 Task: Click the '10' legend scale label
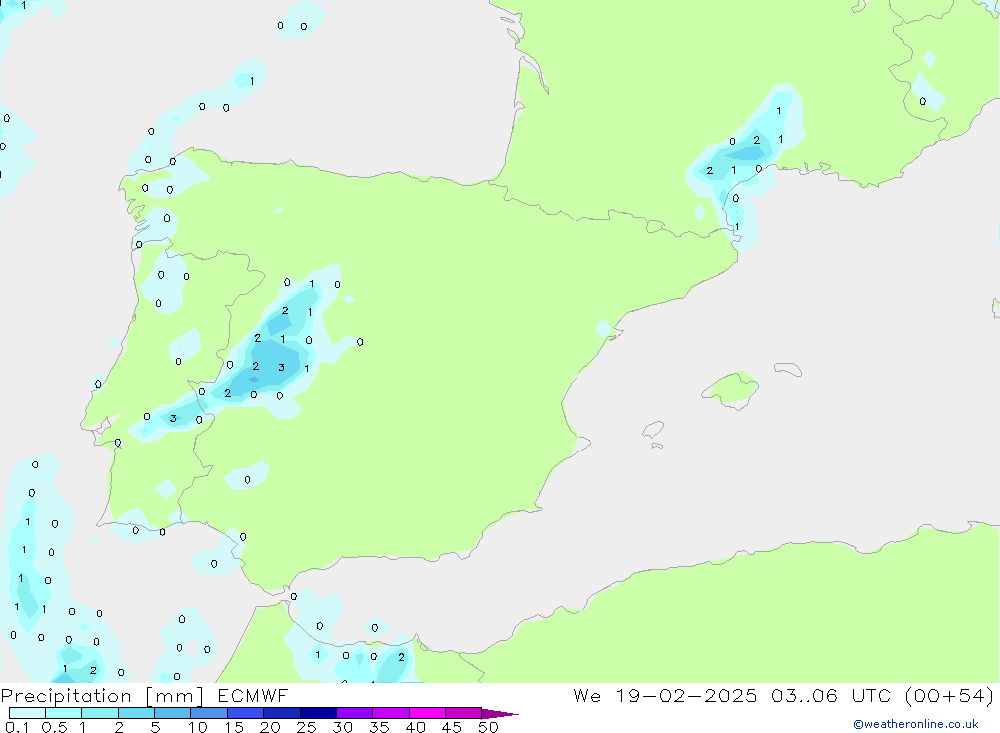click(198, 727)
